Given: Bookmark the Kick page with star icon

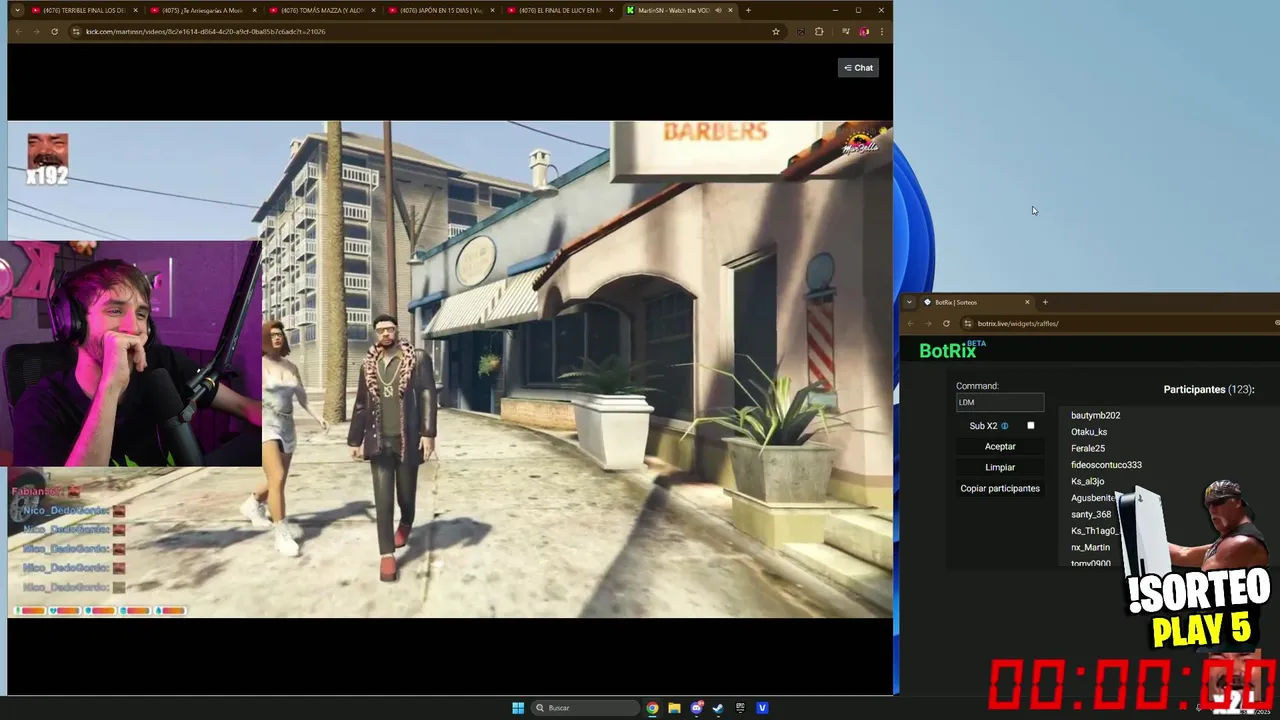Looking at the screenshot, I should tap(776, 32).
